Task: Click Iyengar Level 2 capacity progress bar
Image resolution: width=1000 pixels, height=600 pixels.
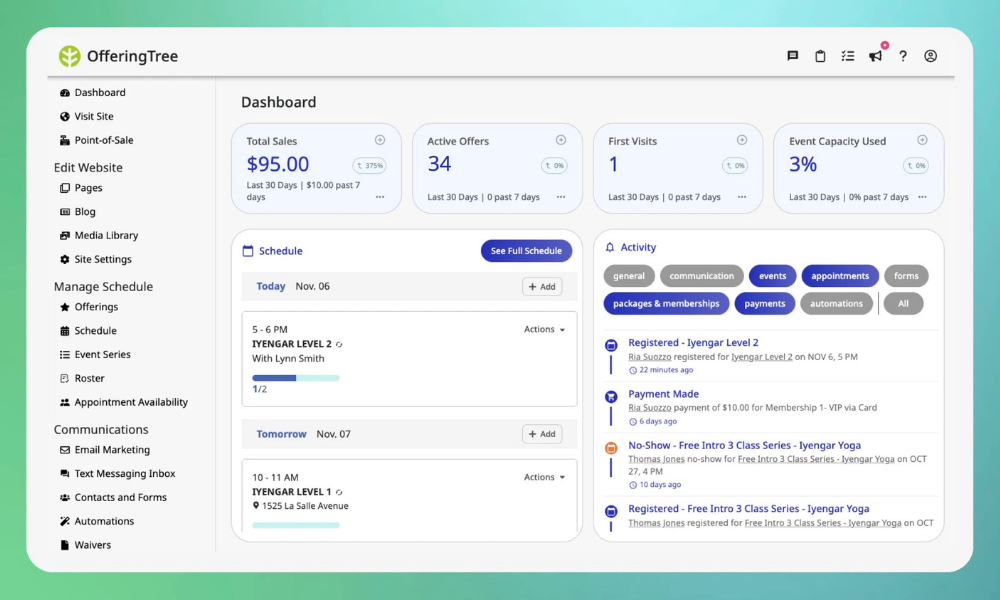Action: [x=296, y=378]
